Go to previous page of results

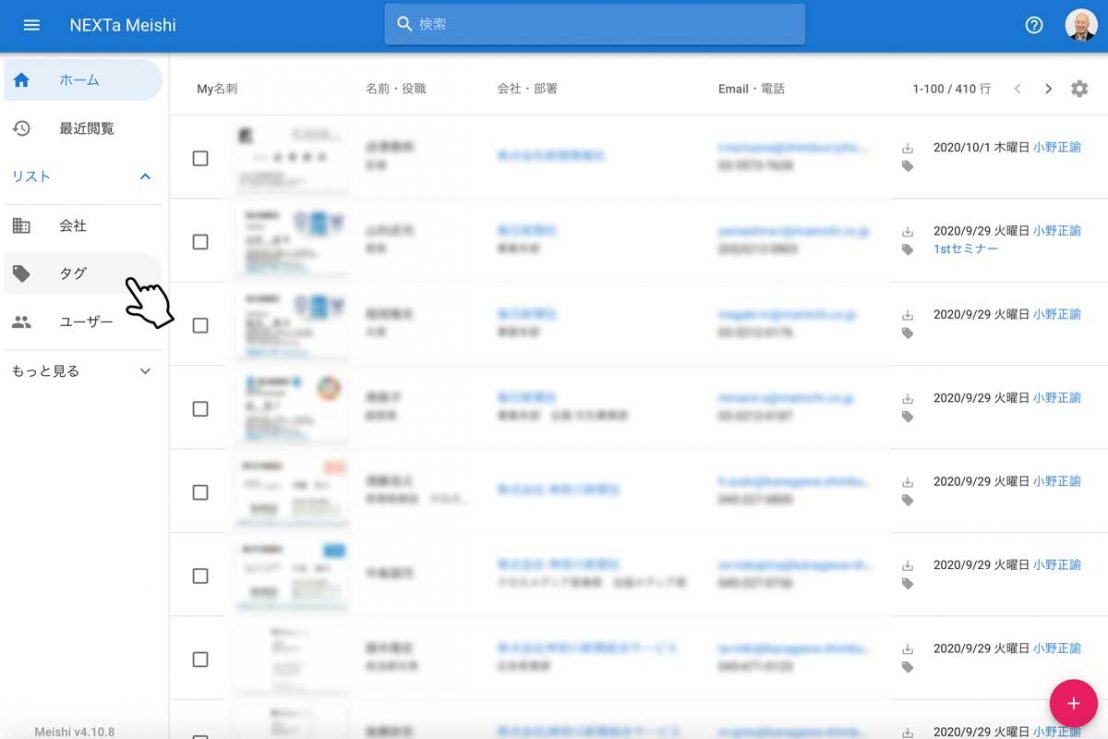(x=1018, y=89)
